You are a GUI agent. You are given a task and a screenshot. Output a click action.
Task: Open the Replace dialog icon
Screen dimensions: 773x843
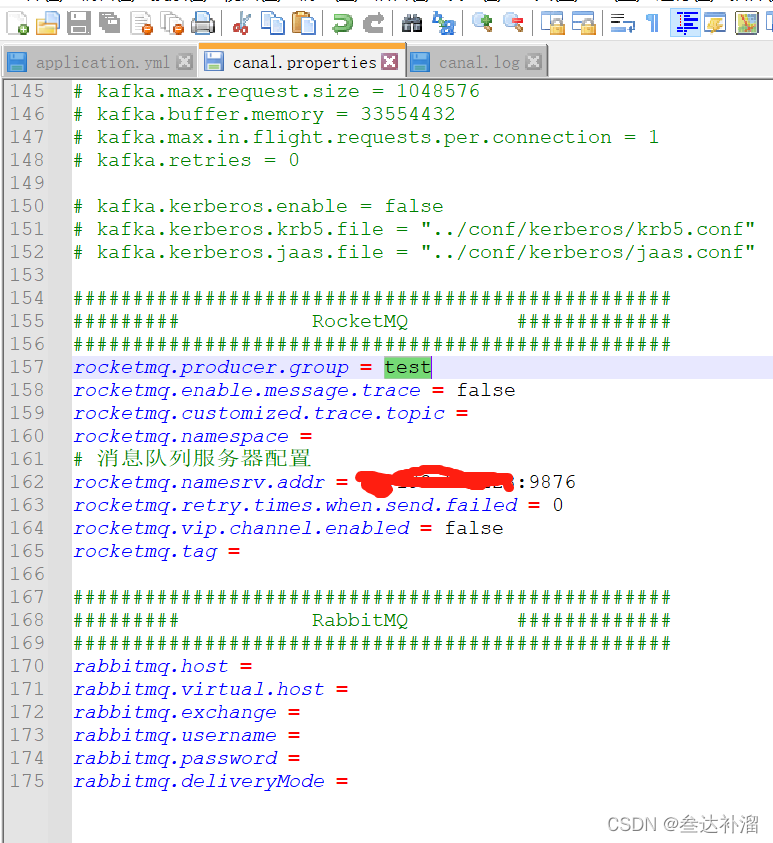click(444, 24)
